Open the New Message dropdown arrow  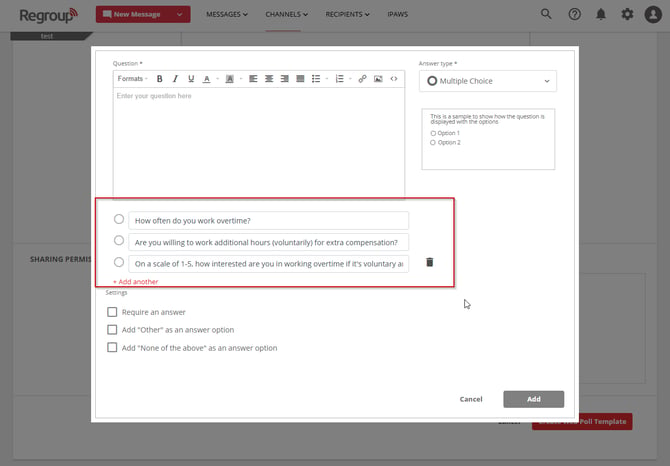pos(180,15)
